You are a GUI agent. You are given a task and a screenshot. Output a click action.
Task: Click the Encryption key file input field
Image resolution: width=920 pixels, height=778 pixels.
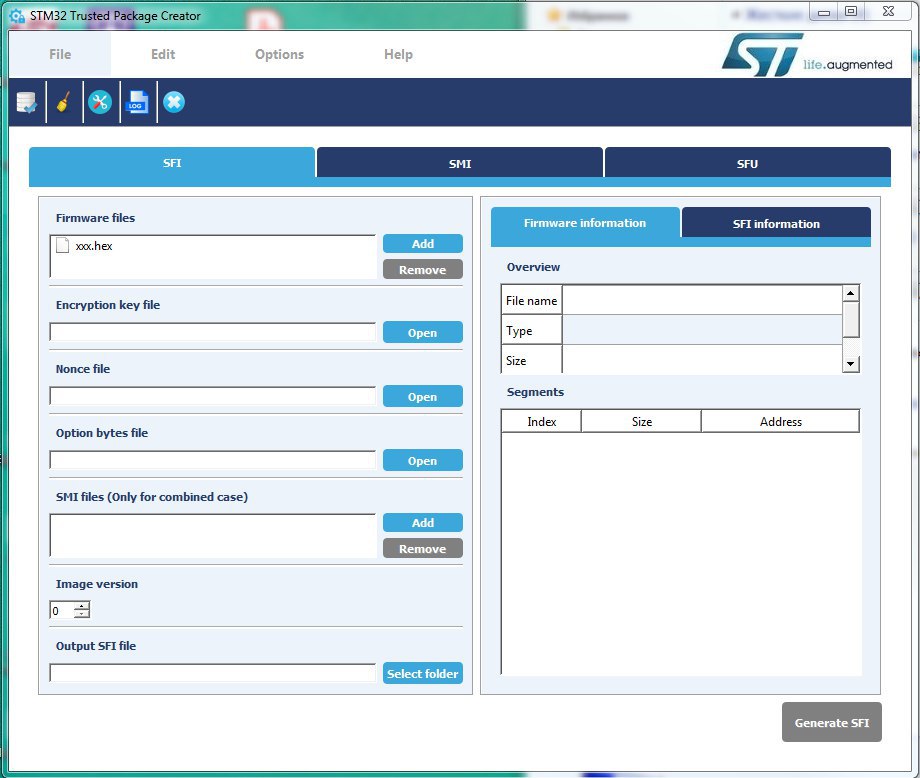(212, 332)
